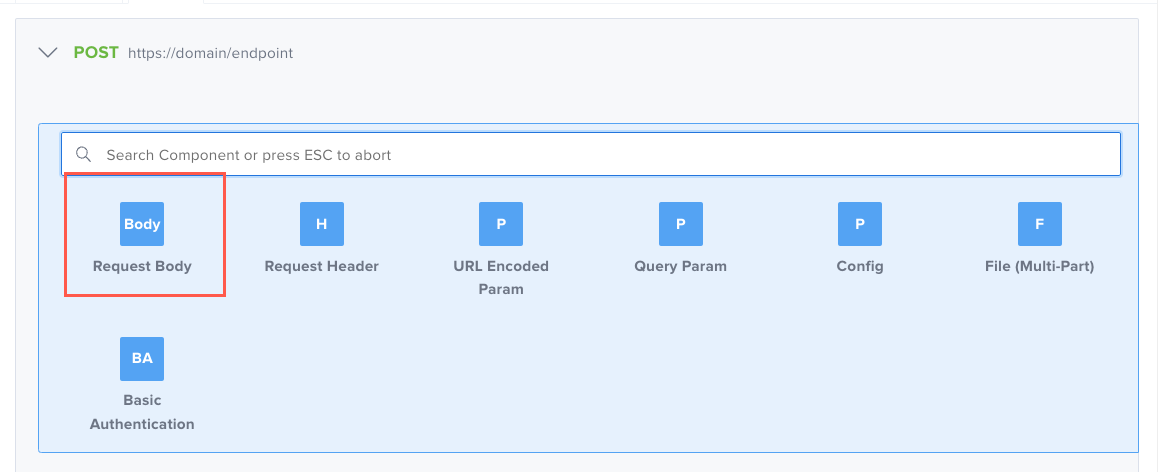Click the Request Header label
The height and width of the screenshot is (472, 1168).
click(321, 266)
